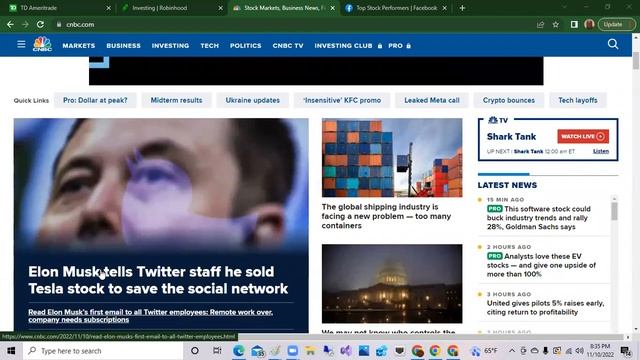Screen dimensions: 640x360
Task: Open File Explorer from the taskbar
Action: (x=310, y=351)
